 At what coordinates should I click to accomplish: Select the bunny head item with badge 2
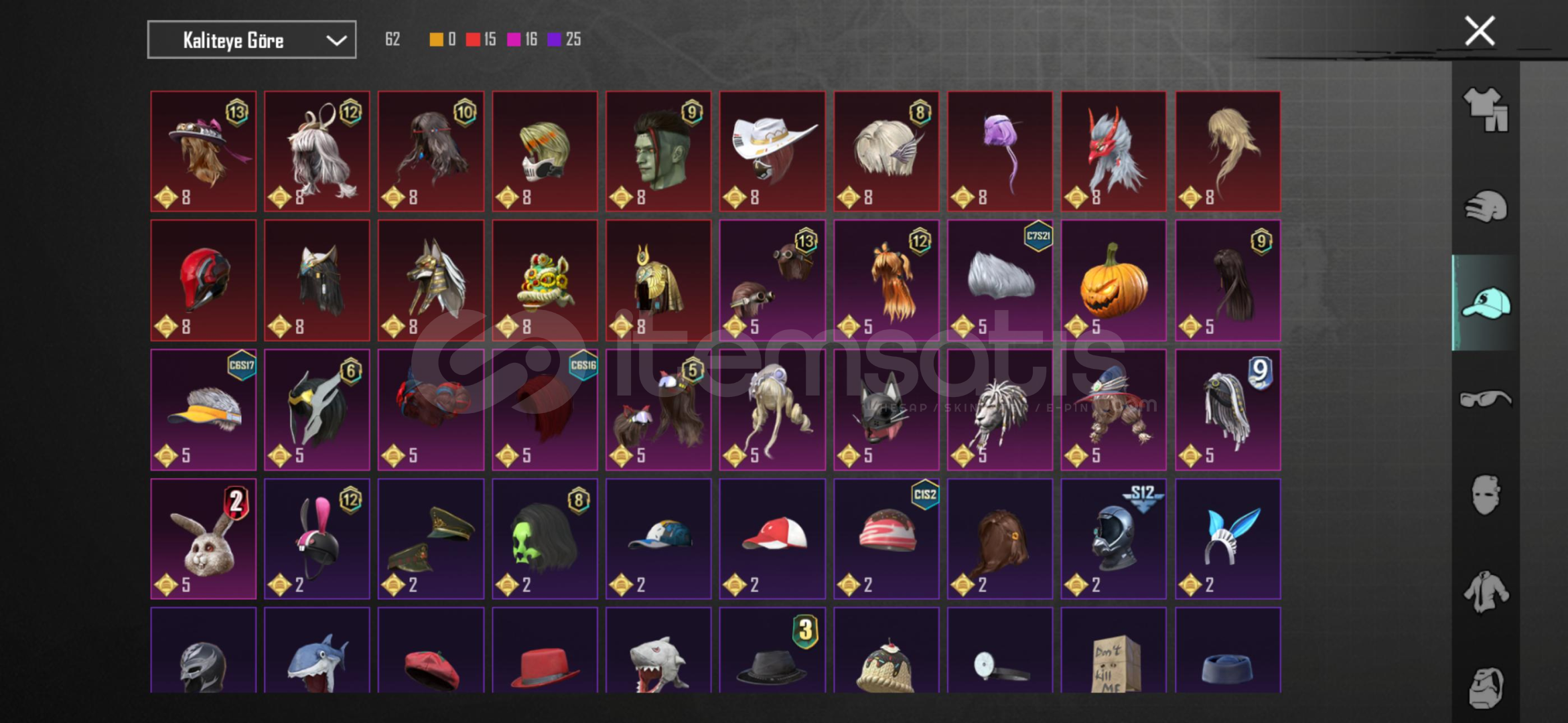pos(203,539)
